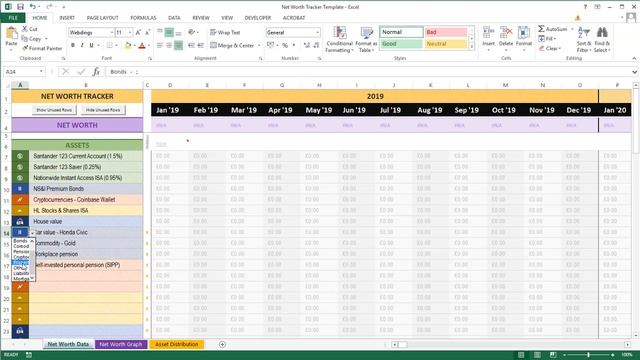Click the Show Unused Rows button
Image resolution: width=640 pixels, height=360 pixels.
point(54,110)
